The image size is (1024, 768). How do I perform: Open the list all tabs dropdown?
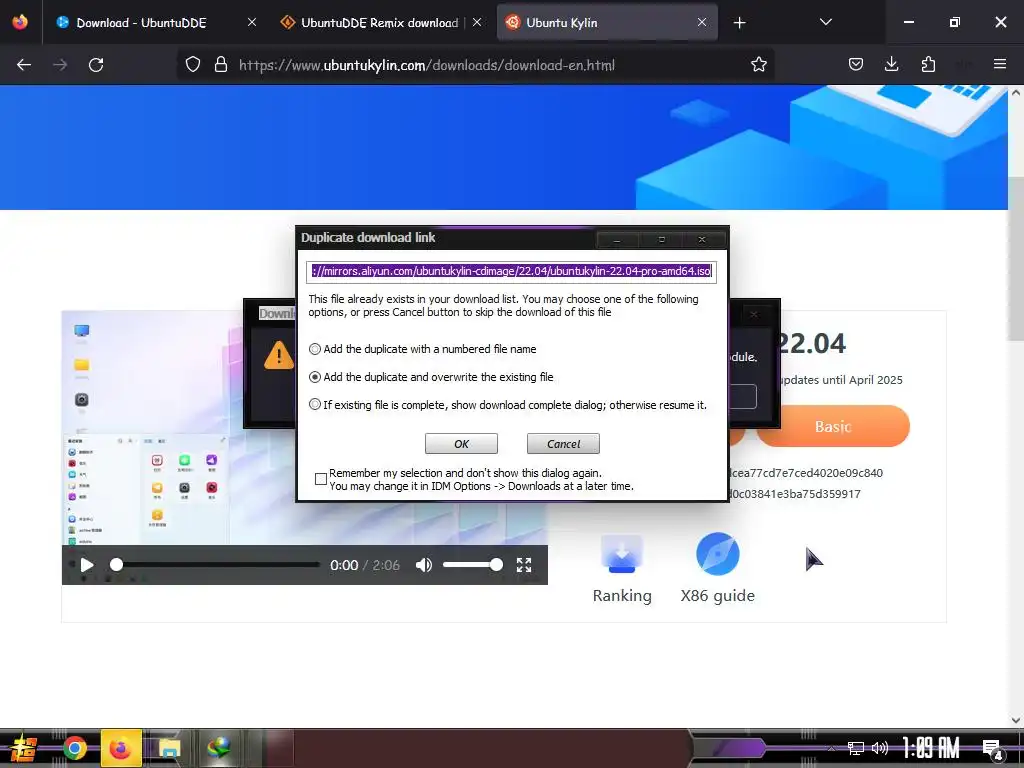[x=825, y=22]
